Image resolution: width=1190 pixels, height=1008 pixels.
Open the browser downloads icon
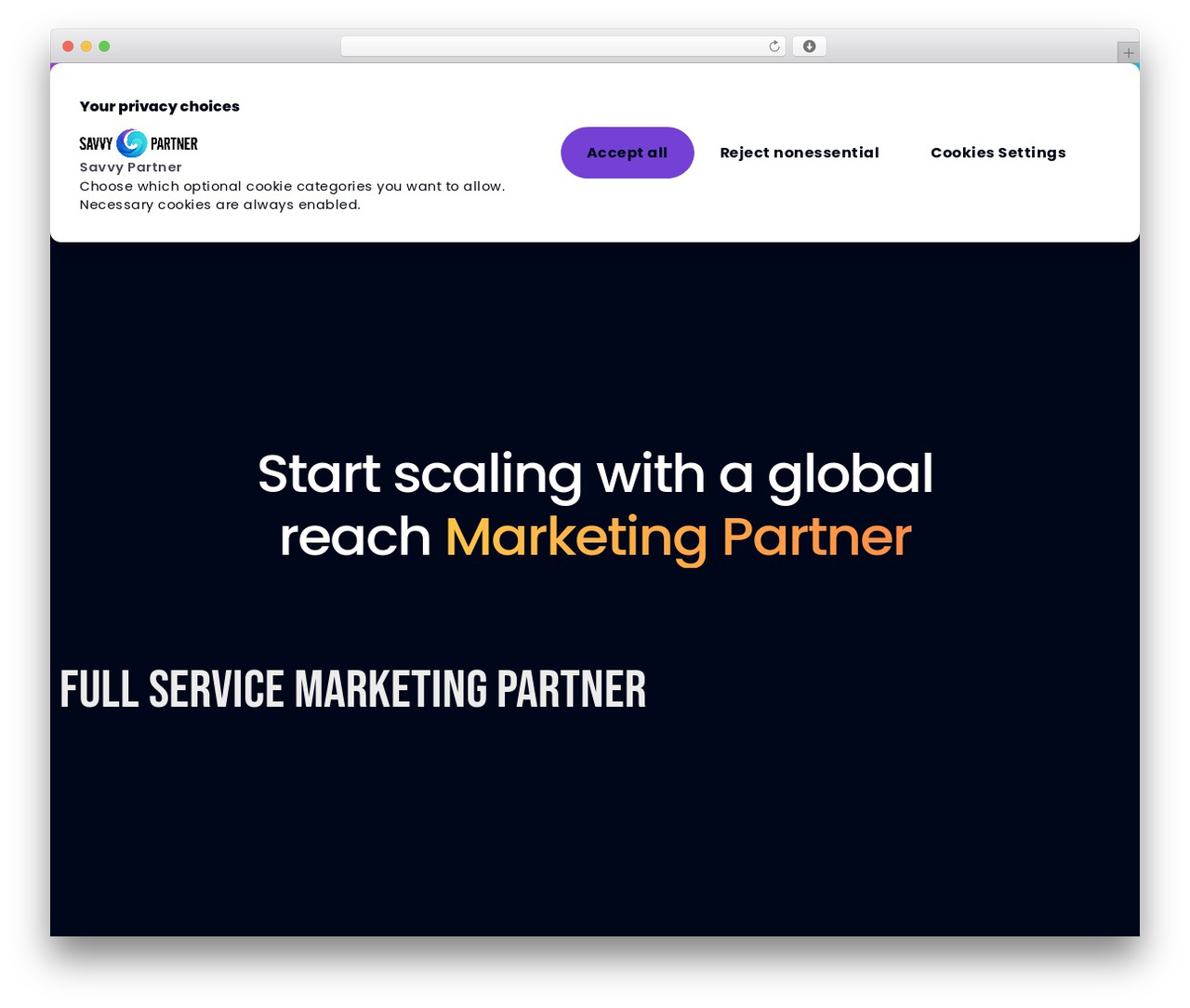point(809,46)
